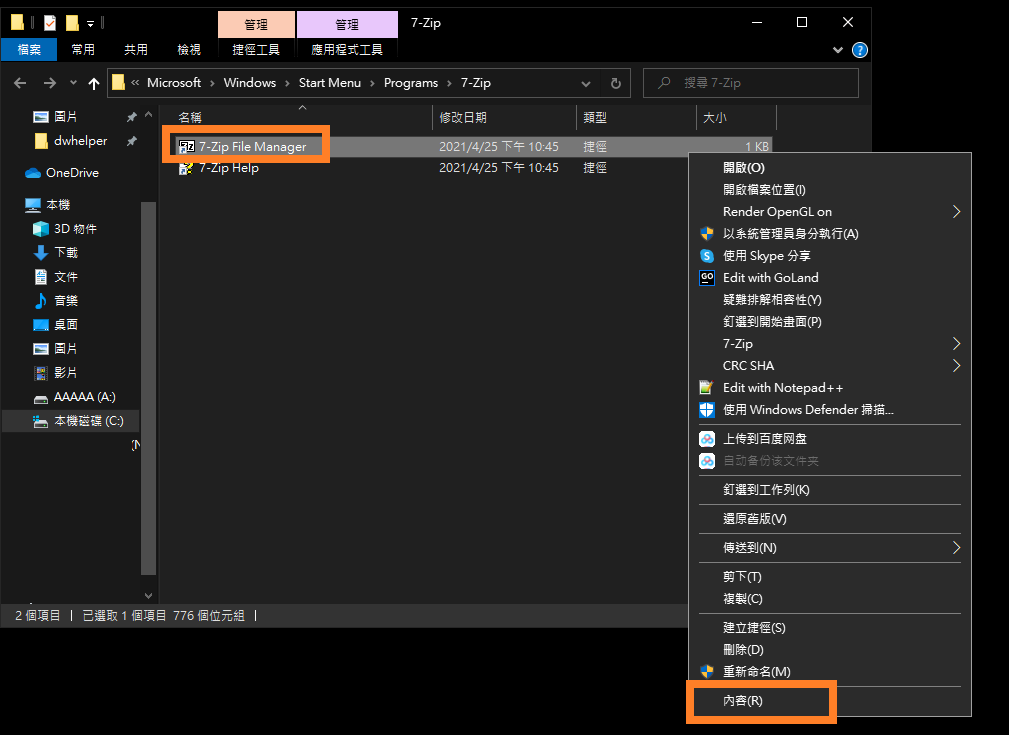The width and height of the screenshot is (1009, 735).
Task: Sort by 修改日期 column header
Action: [x=463, y=118]
